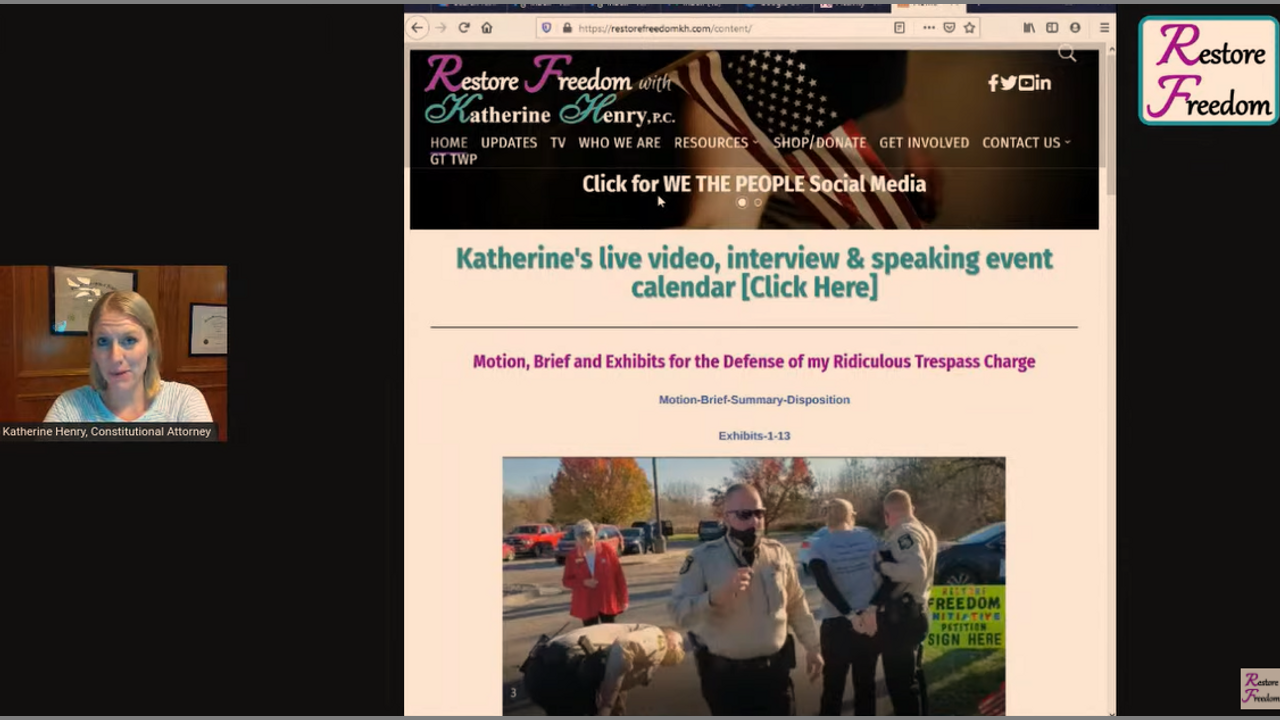The image size is (1280, 720).
Task: Open the Motion-Brief-Summary-Disposition link
Action: click(754, 400)
